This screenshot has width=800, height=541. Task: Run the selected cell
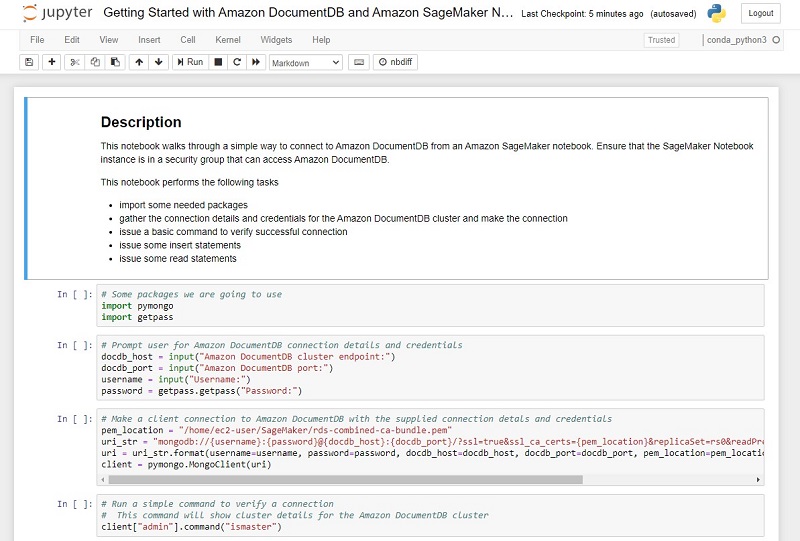tap(190, 62)
